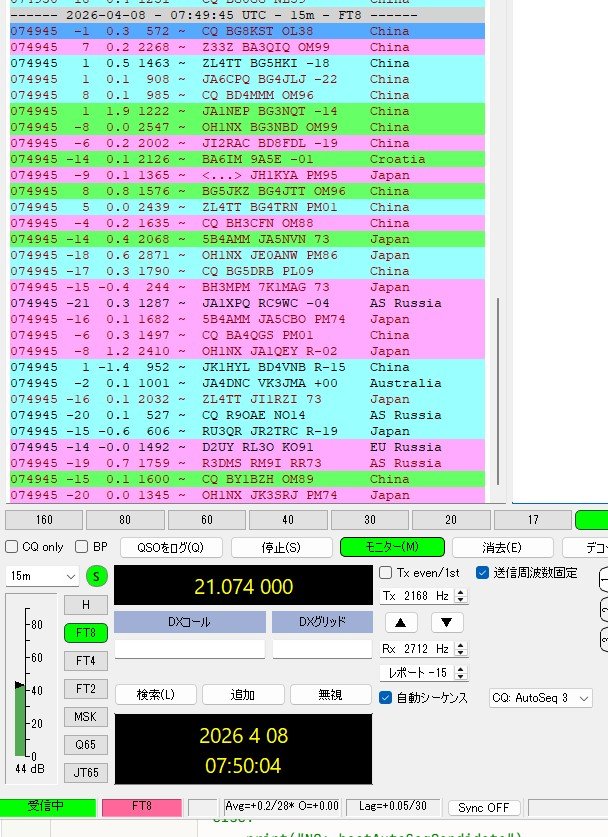Switch to 80 meter band button
Image resolution: width=608 pixels, height=837 pixels.
click(125, 520)
